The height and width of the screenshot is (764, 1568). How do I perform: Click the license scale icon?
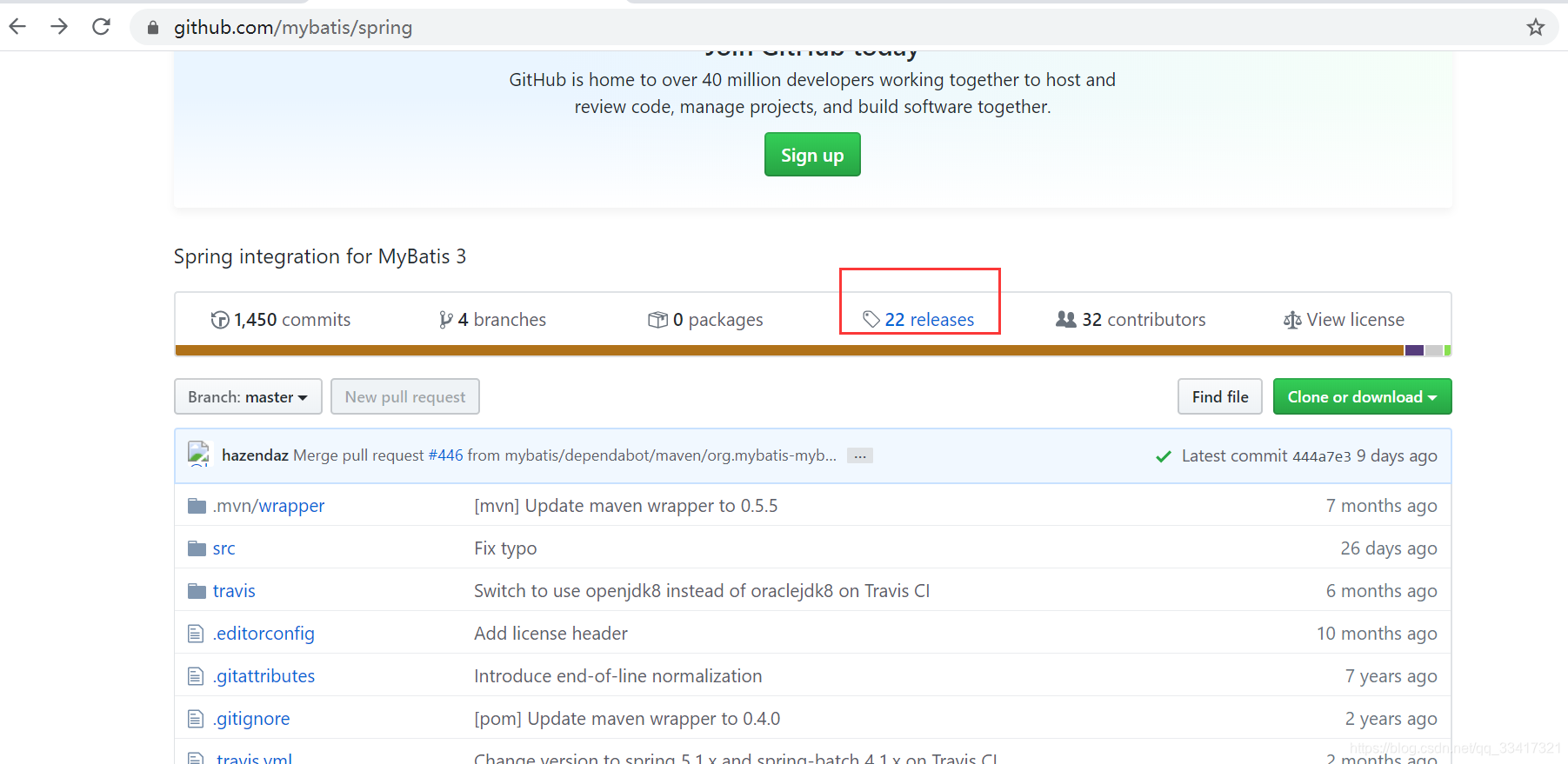1292,320
